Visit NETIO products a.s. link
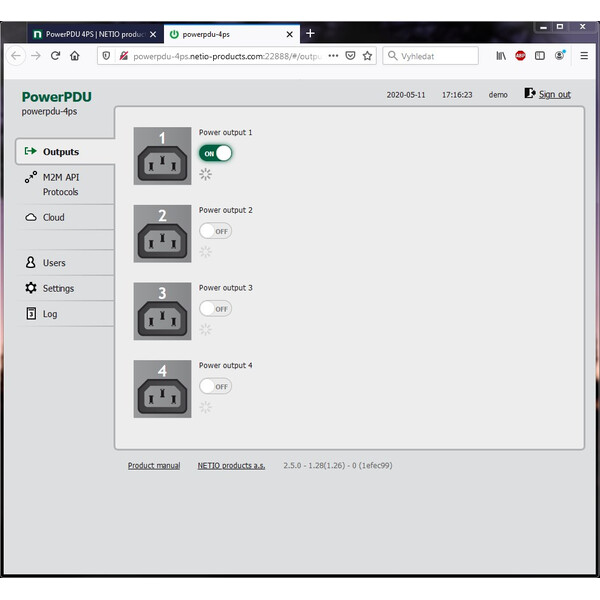This screenshot has height=600, width=600. click(x=231, y=466)
